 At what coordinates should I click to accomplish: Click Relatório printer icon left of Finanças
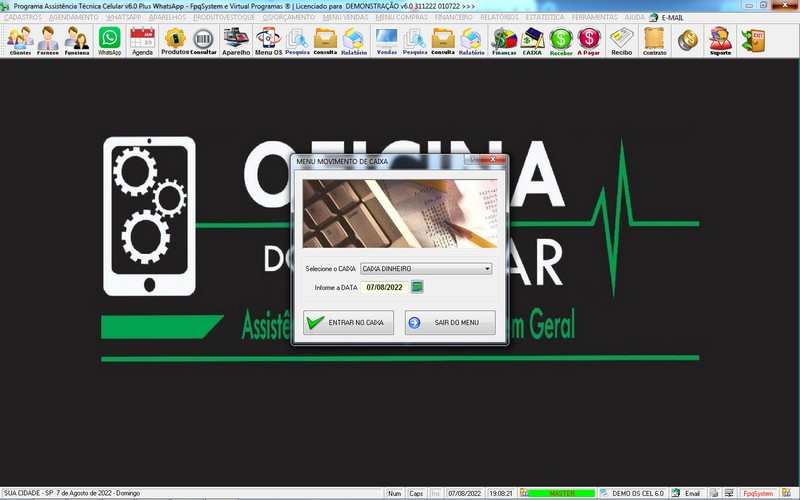[471, 41]
